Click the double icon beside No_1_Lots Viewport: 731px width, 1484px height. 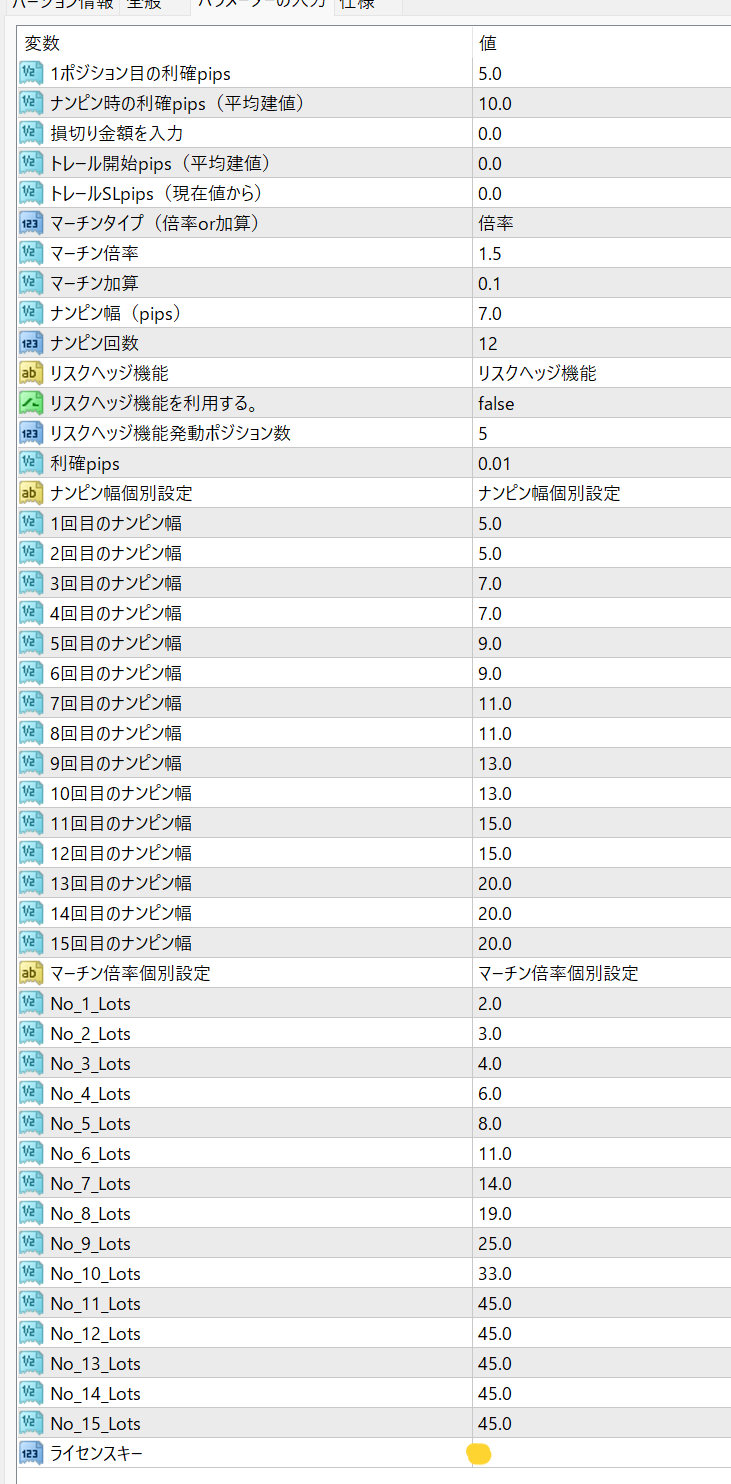(x=31, y=1003)
